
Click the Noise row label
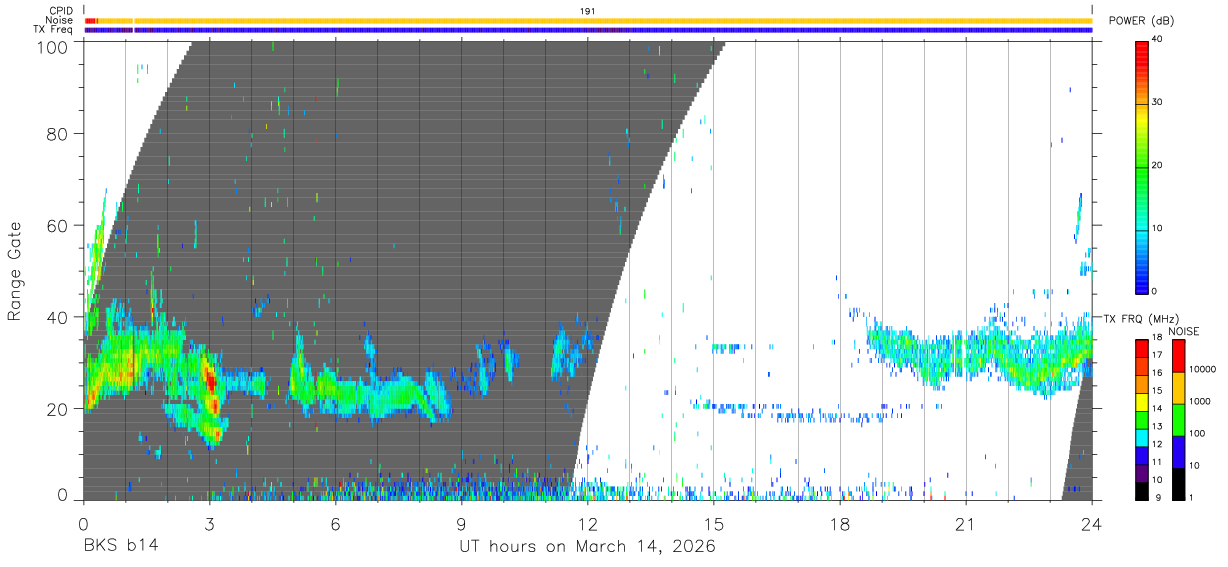(x=58, y=20)
